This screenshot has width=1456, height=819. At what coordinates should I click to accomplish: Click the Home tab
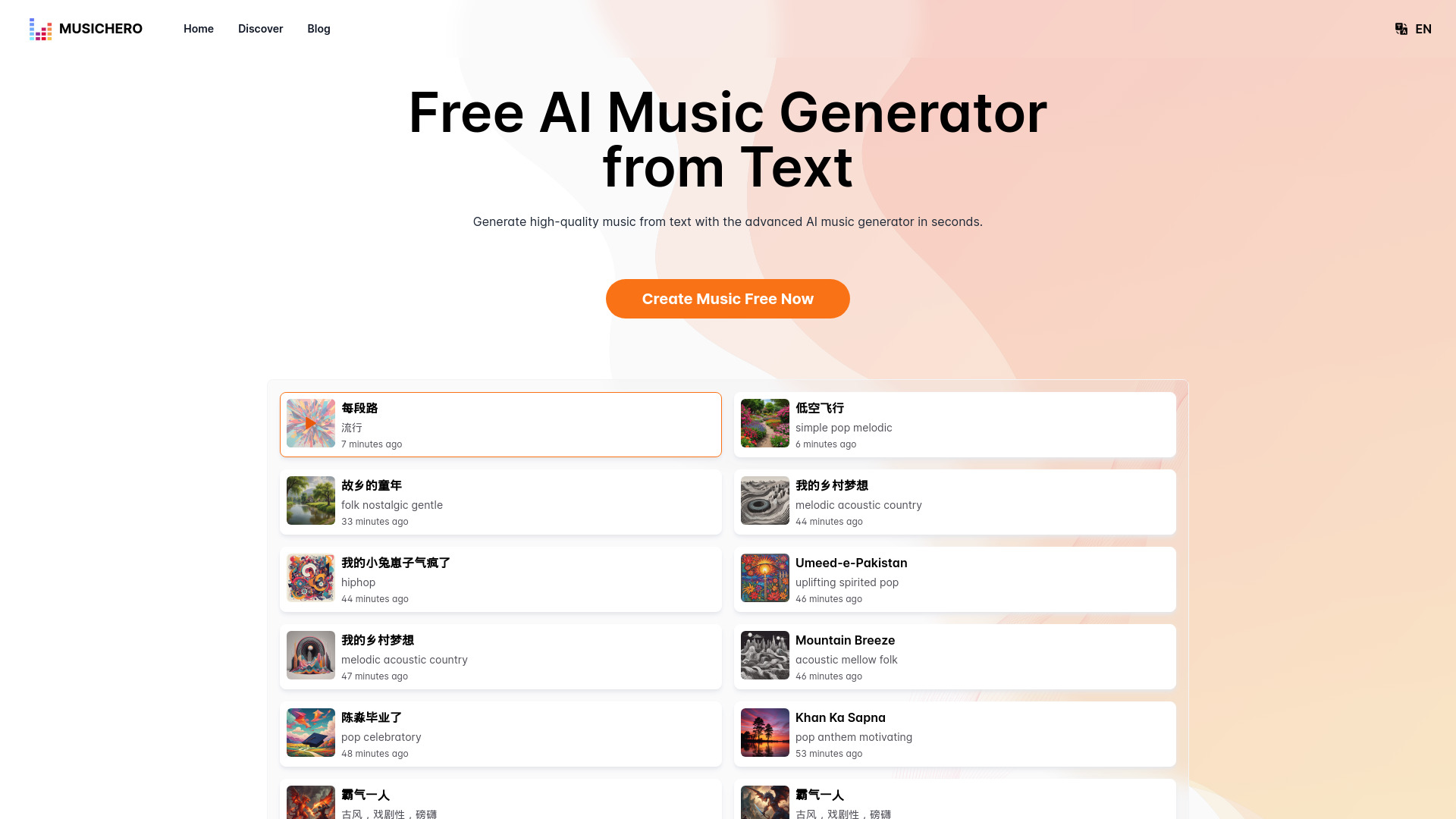click(x=198, y=28)
